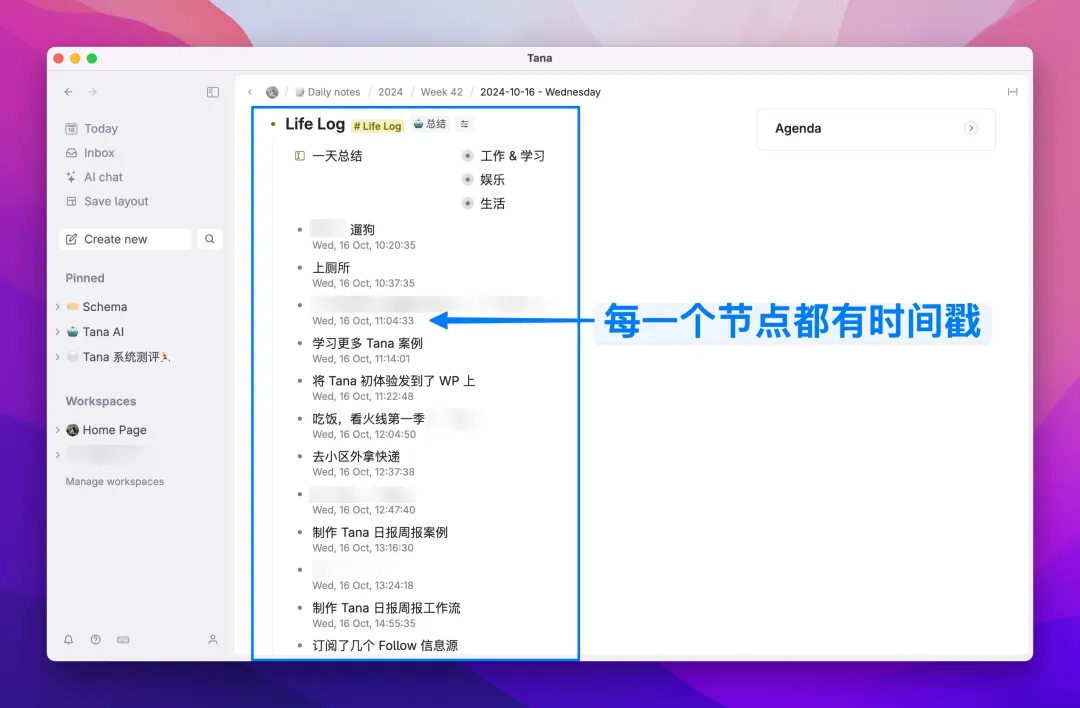This screenshot has height=708, width=1080.
Task: Go to the Daily notes breadcrumb
Action: pyautogui.click(x=328, y=92)
